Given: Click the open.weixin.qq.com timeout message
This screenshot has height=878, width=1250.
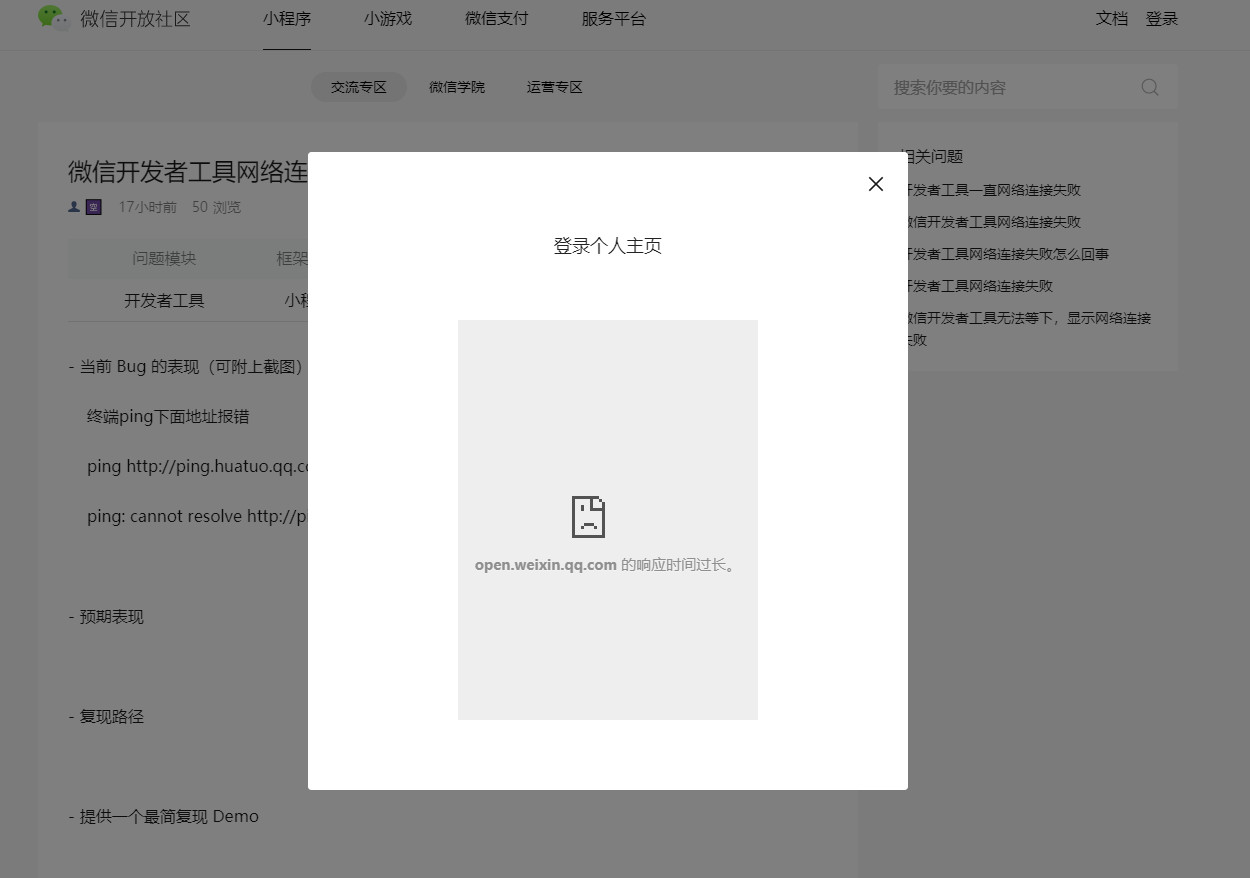Looking at the screenshot, I should point(607,565).
